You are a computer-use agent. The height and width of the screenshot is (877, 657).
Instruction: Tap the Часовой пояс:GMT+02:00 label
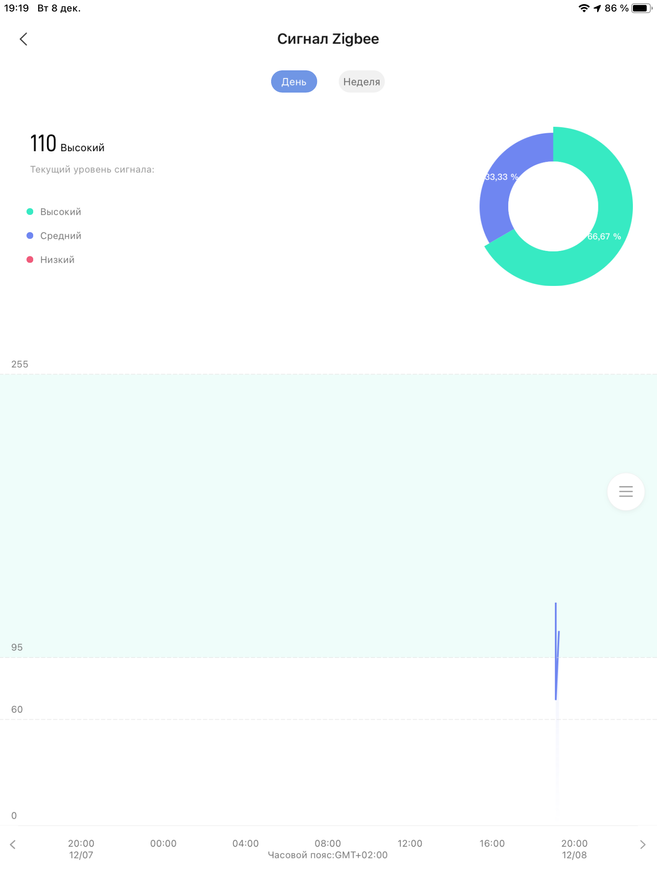[328, 855]
